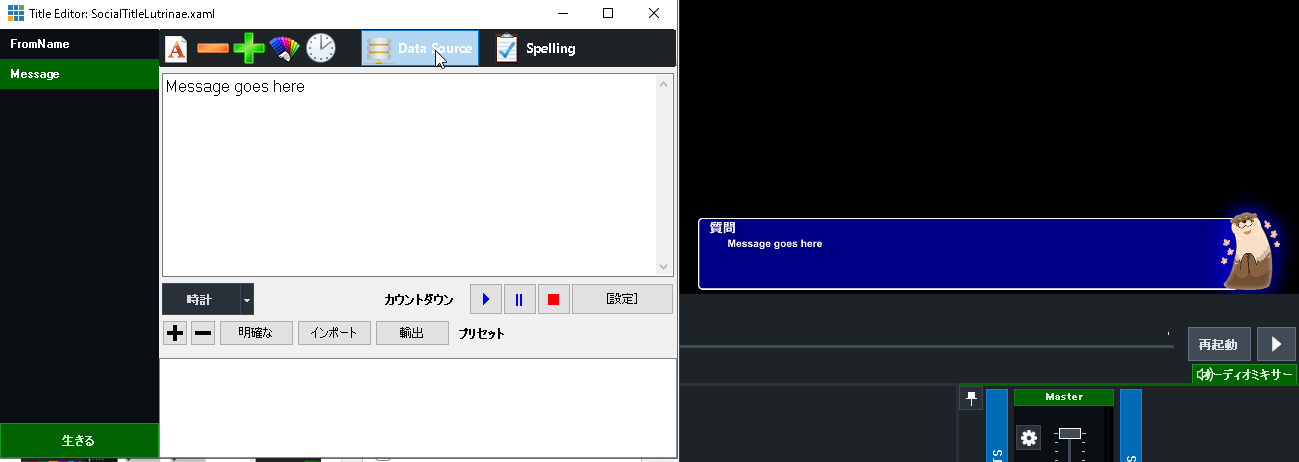Remove a preset with the black minus icon
The height and width of the screenshot is (462, 1299).
coord(203,333)
